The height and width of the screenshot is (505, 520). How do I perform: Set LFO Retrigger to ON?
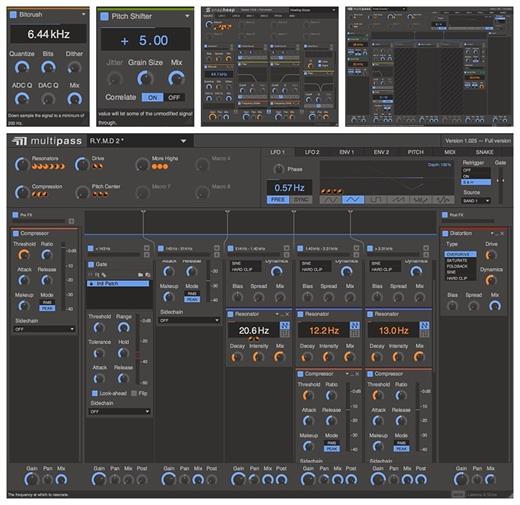[476, 176]
